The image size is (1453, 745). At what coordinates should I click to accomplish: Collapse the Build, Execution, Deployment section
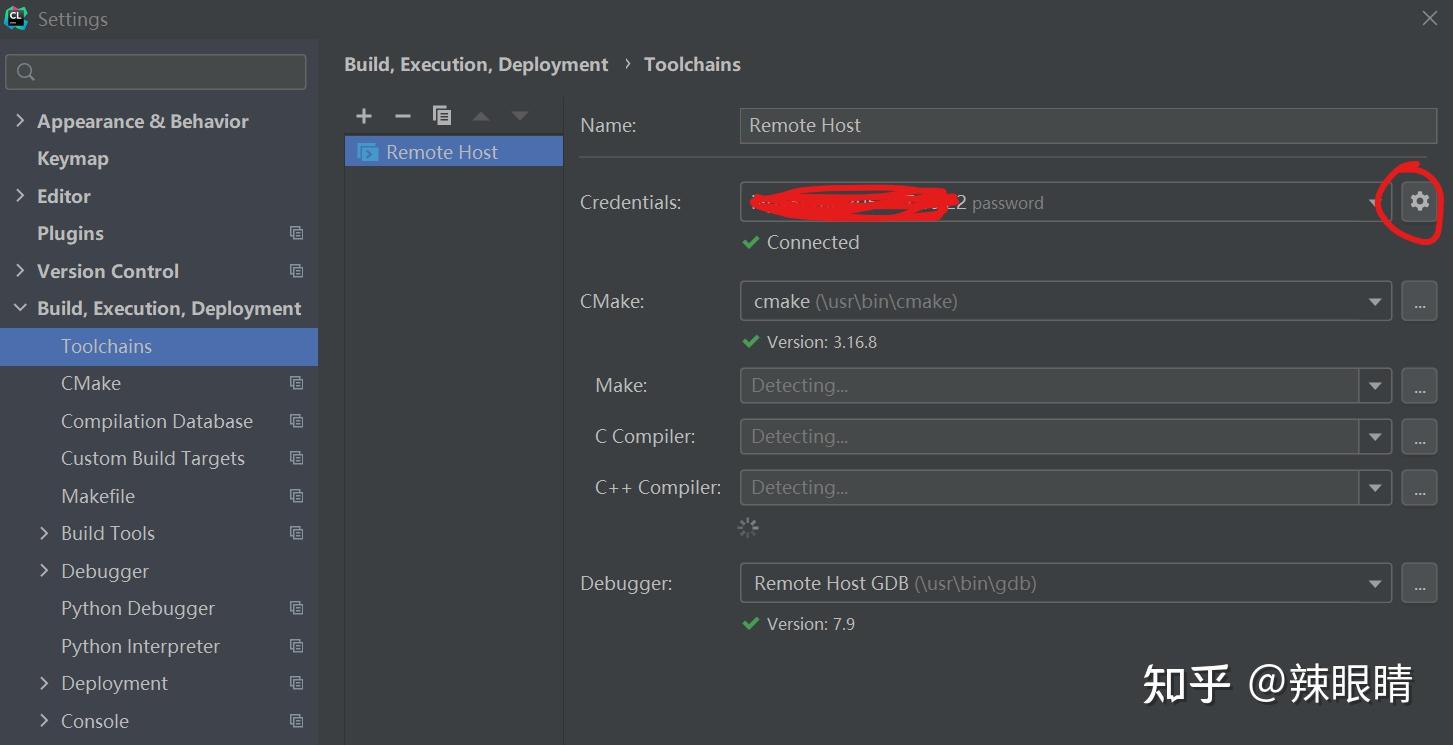21,308
